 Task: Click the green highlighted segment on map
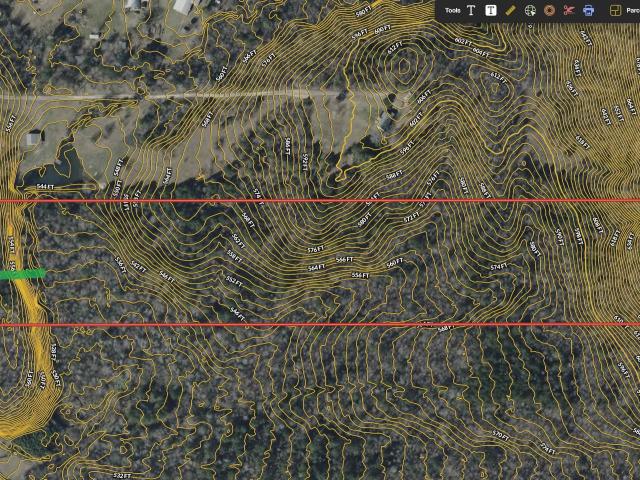pos(22,273)
